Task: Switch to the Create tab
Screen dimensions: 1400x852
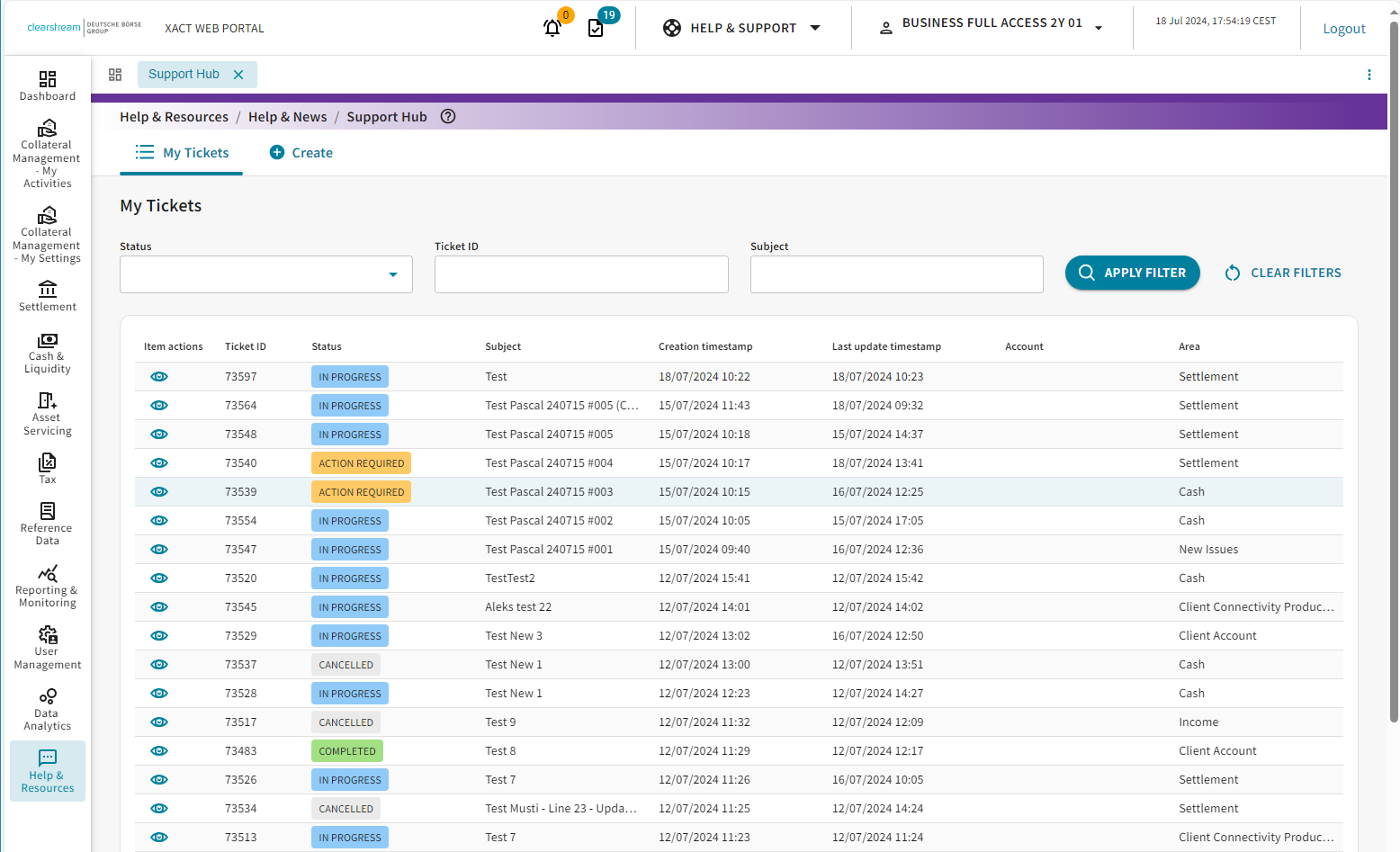Action: click(301, 152)
